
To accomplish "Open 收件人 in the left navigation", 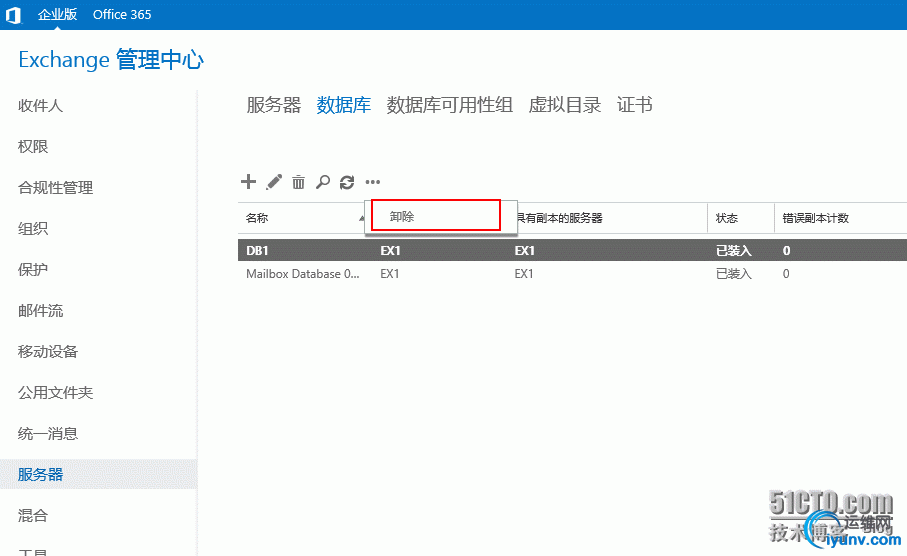I will pos(40,105).
